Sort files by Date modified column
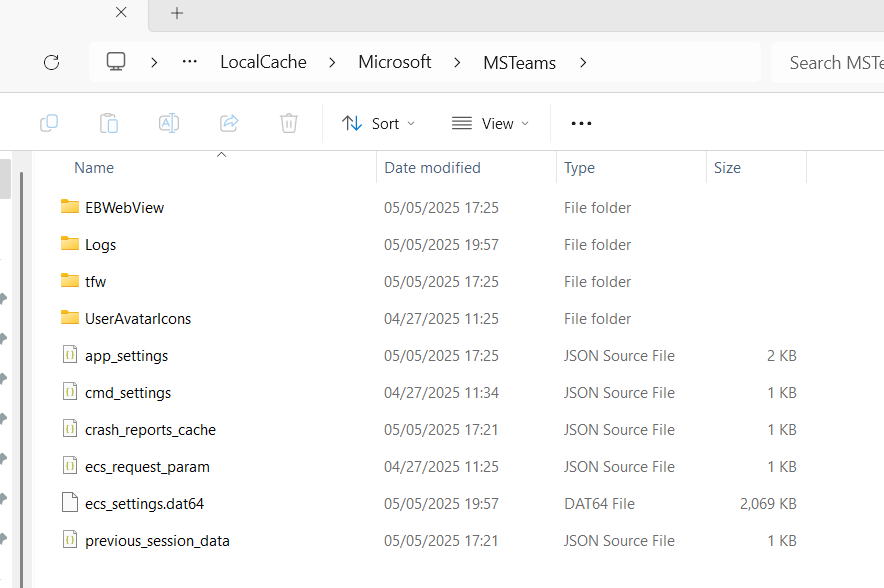Image resolution: width=884 pixels, height=588 pixels. (432, 168)
